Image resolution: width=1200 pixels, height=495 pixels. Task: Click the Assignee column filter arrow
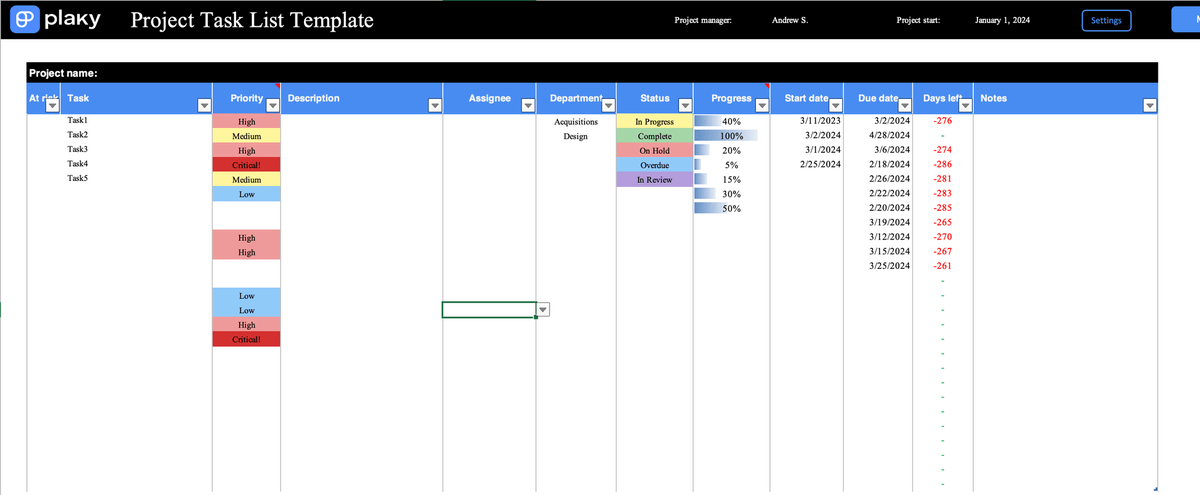click(528, 105)
